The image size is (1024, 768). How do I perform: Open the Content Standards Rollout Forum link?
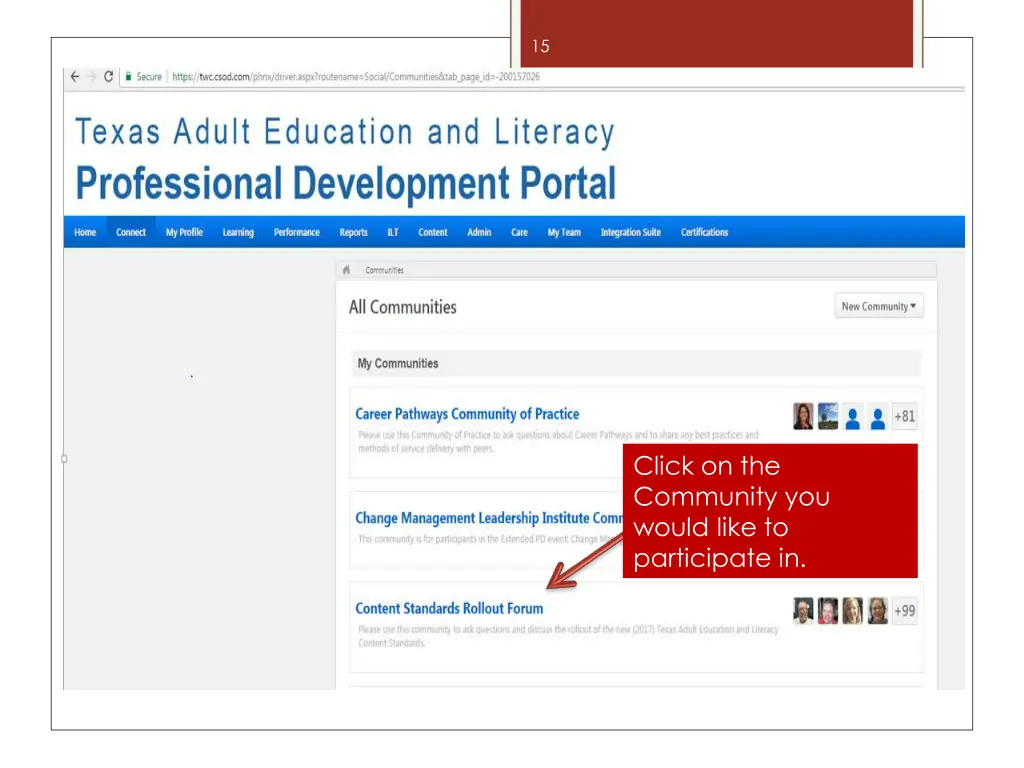click(449, 609)
